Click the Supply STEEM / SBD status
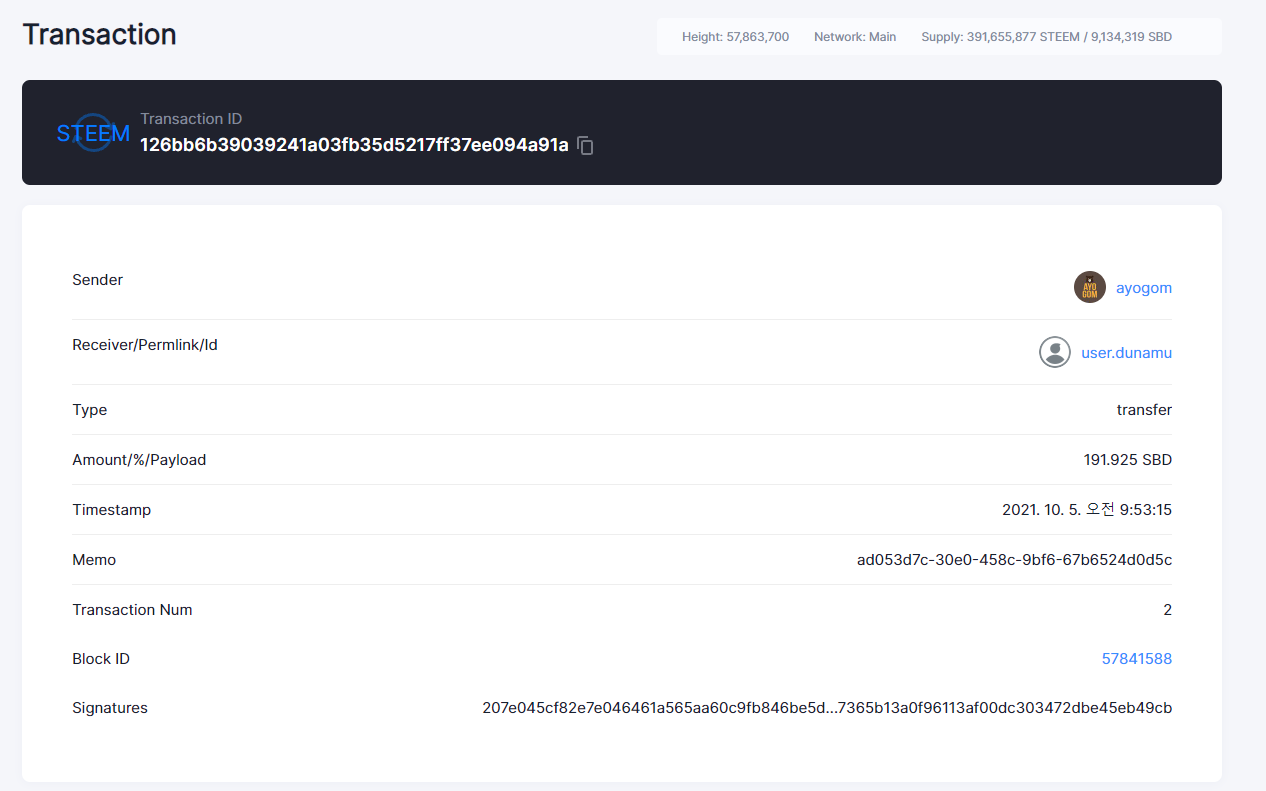The width and height of the screenshot is (1266, 791). pyautogui.click(x=1047, y=37)
